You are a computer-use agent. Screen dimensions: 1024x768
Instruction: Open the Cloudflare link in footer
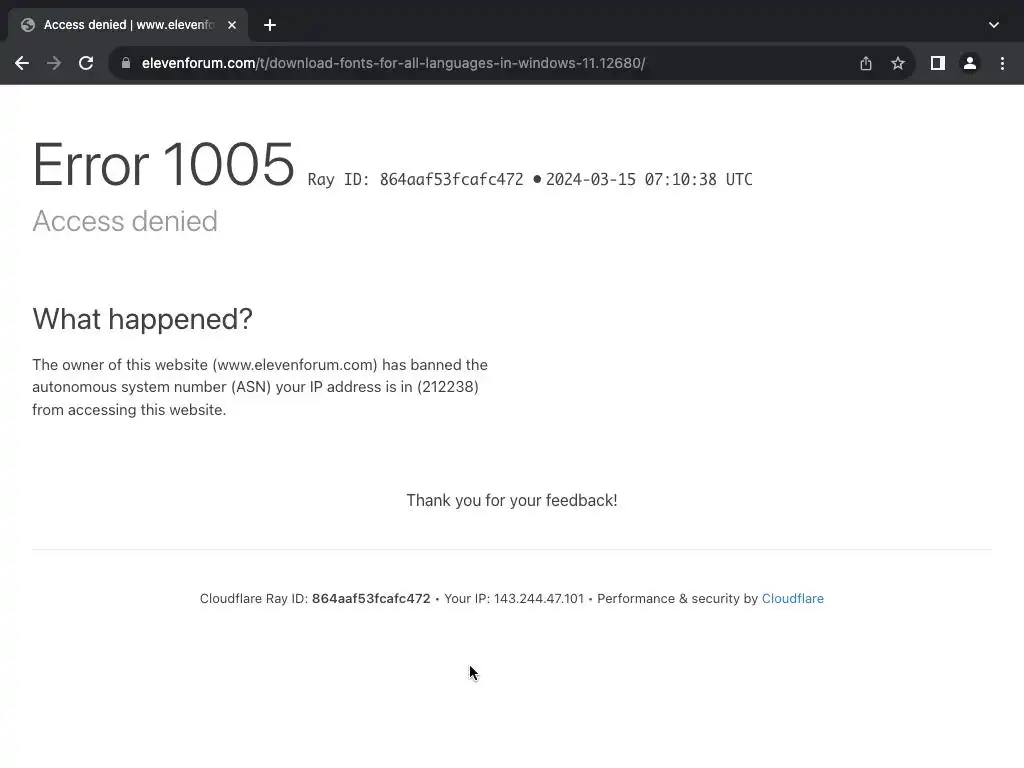[792, 599]
